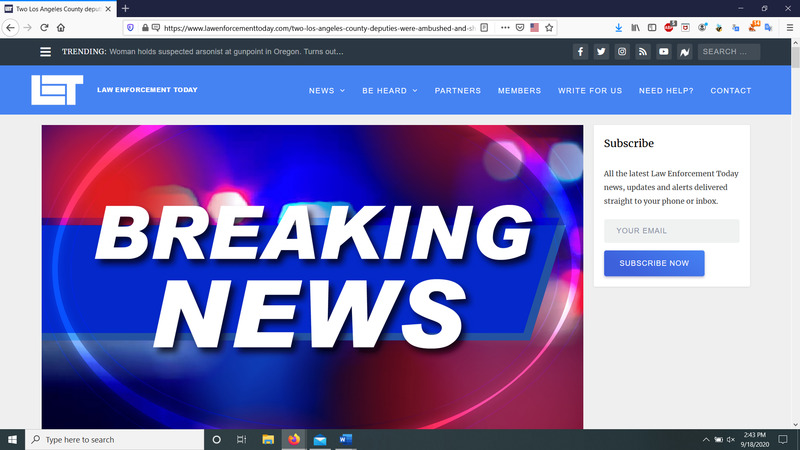800x450 pixels.
Task: Click the trending Oregon arsonist headline
Action: pos(225,52)
